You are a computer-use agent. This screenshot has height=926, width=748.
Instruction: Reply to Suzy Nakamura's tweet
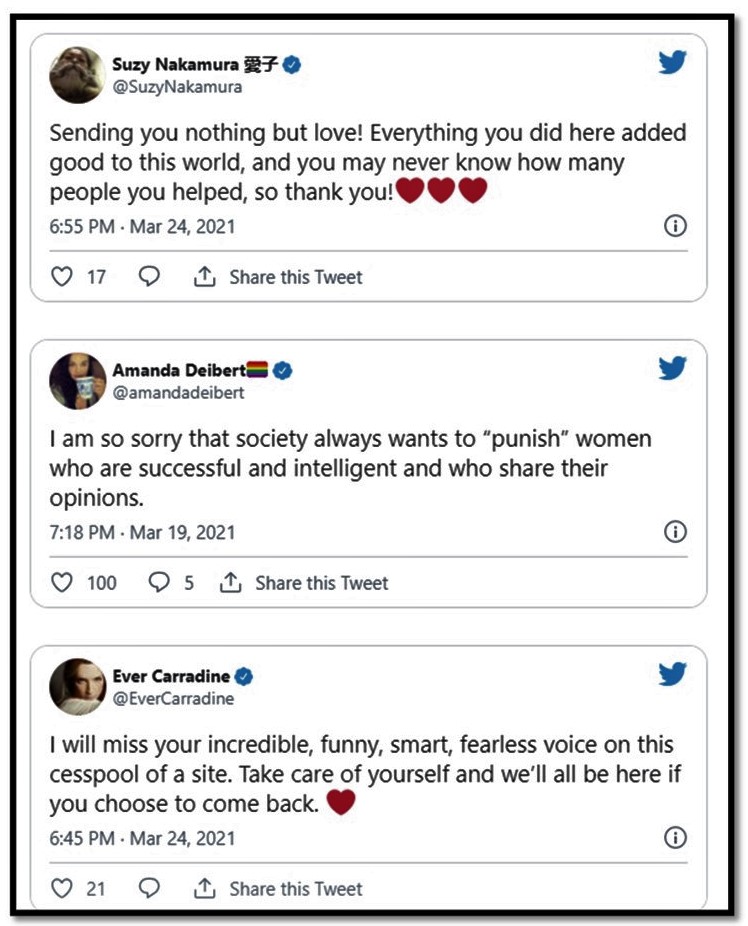click(149, 277)
